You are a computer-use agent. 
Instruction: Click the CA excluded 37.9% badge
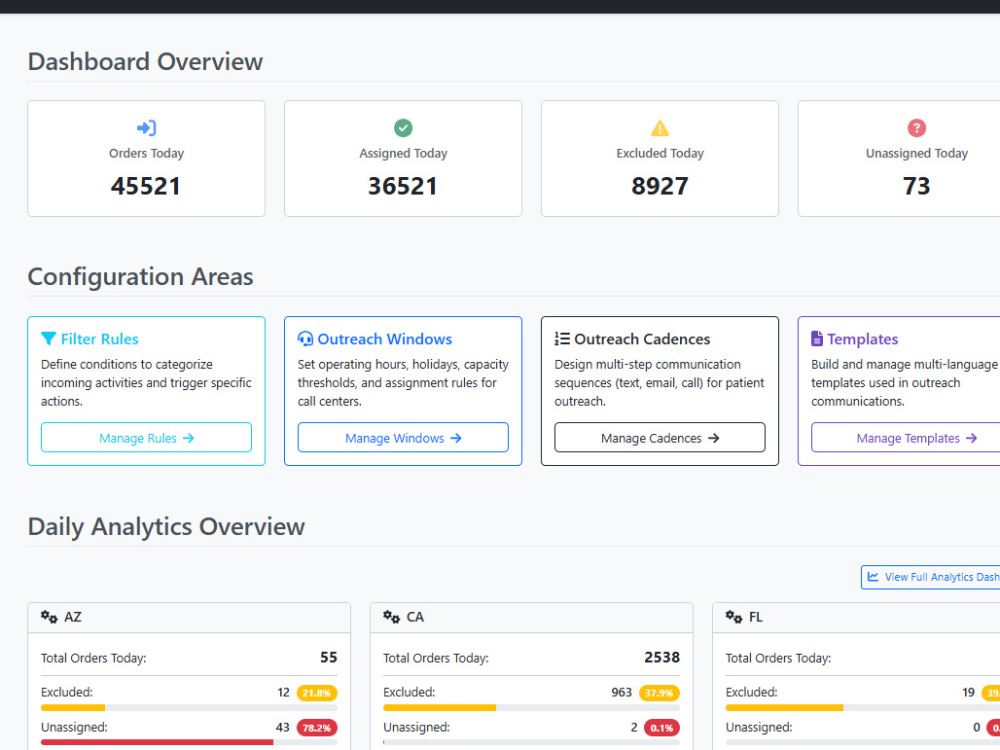[659, 693]
